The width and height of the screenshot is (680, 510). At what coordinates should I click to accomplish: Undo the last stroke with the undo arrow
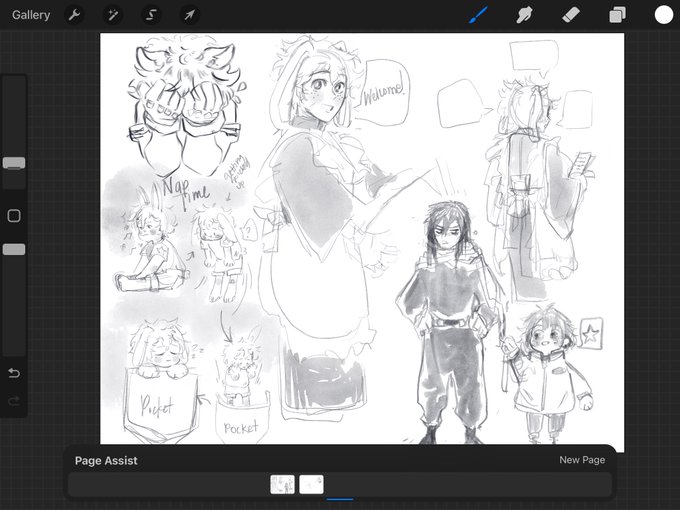point(14,373)
